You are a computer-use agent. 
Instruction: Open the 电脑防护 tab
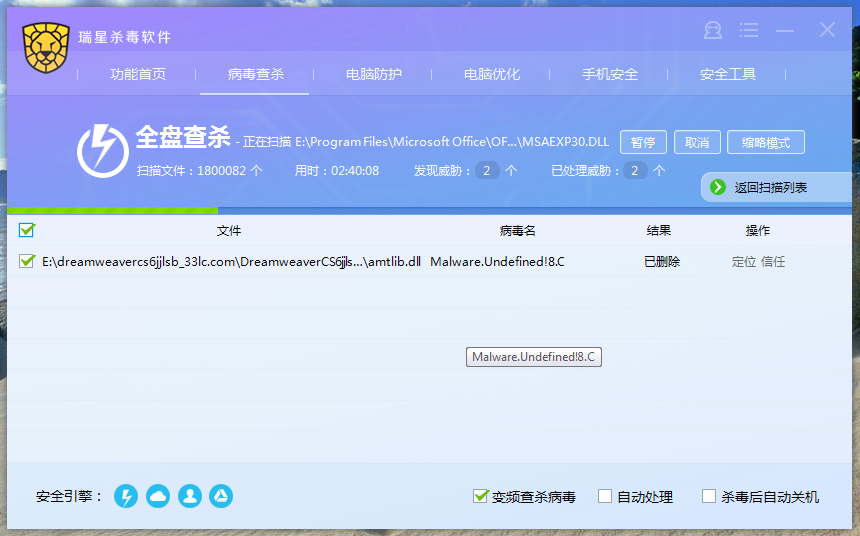pyautogui.click(x=374, y=74)
